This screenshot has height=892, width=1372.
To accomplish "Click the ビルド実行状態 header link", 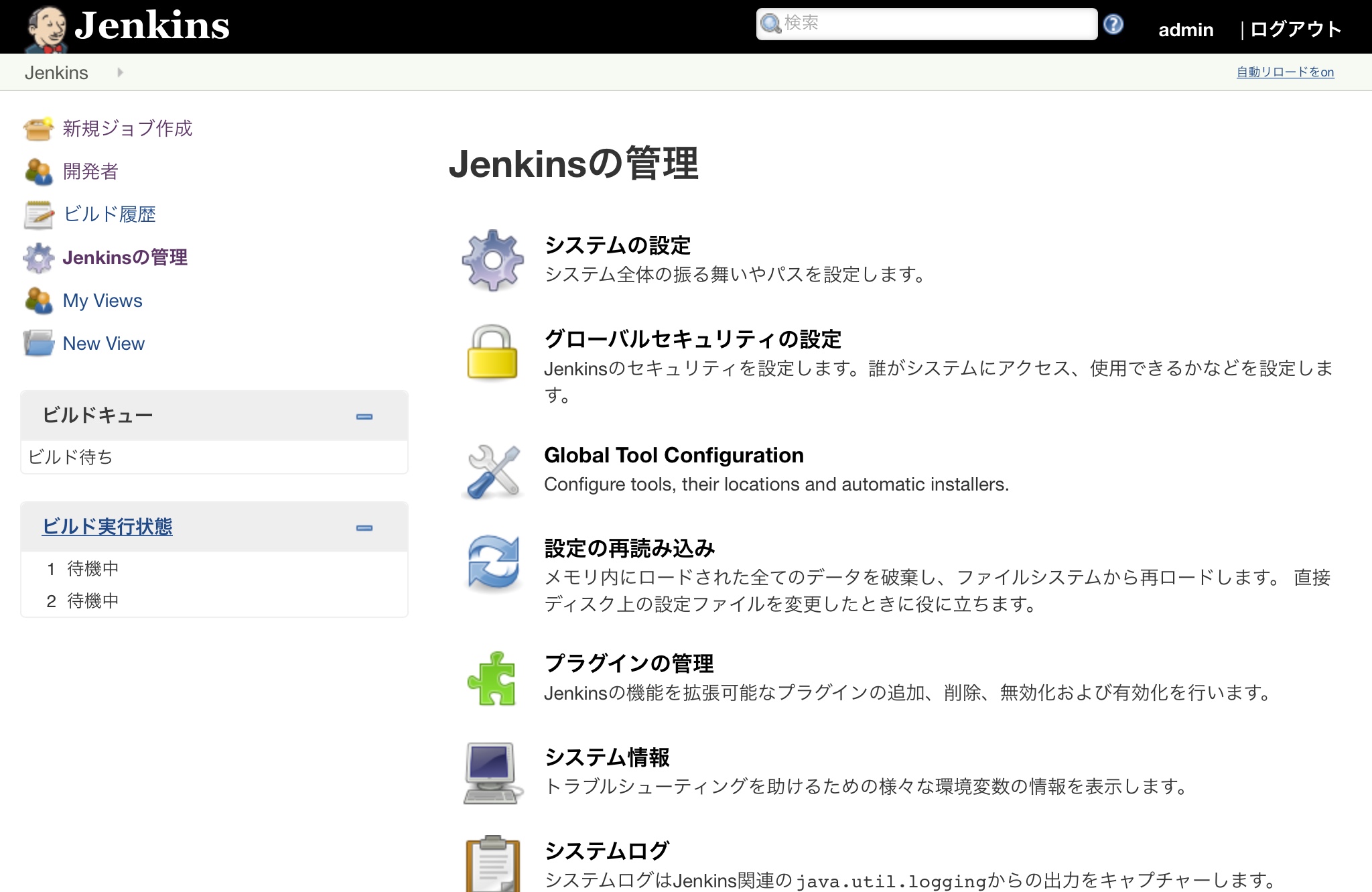I will (107, 527).
